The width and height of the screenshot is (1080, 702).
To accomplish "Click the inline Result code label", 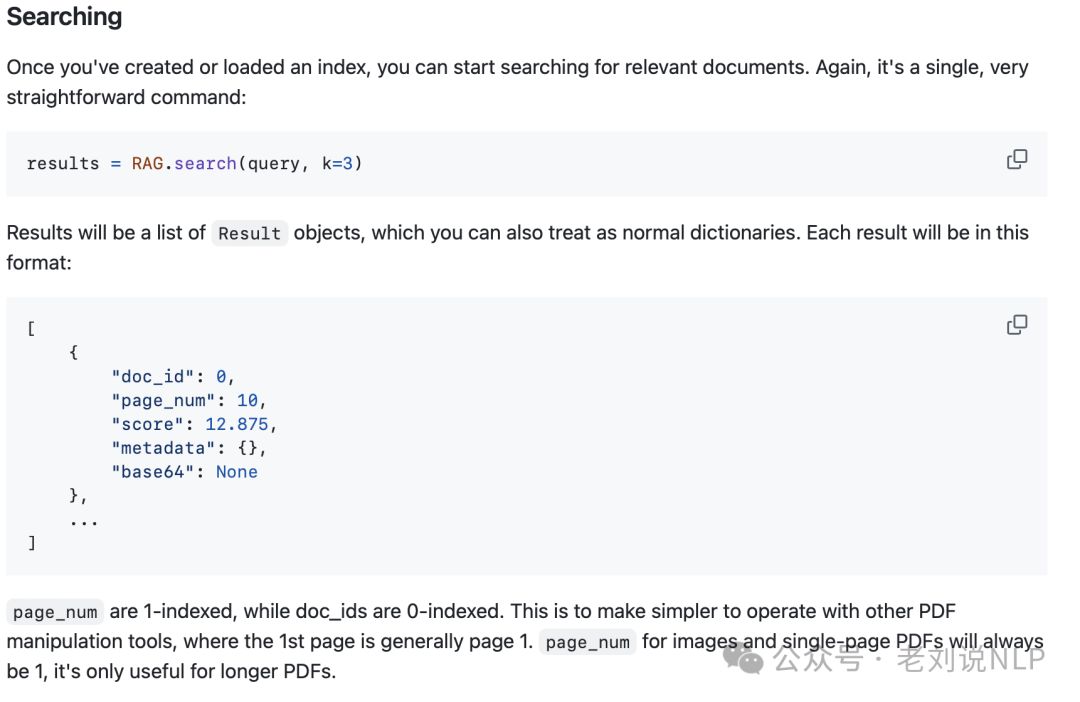I will point(249,234).
